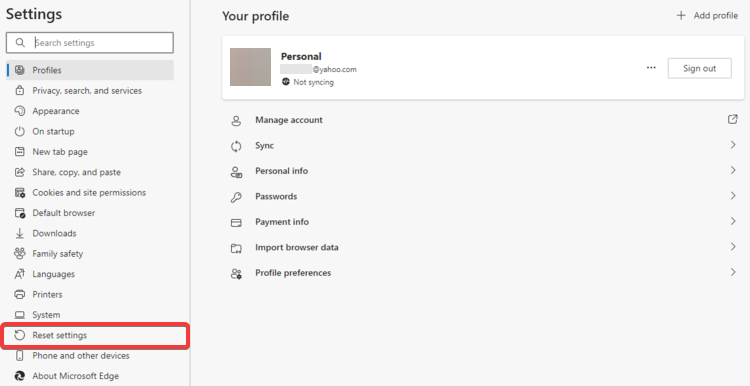Click the Personal info icon
The height and width of the screenshot is (386, 750).
[x=236, y=172]
